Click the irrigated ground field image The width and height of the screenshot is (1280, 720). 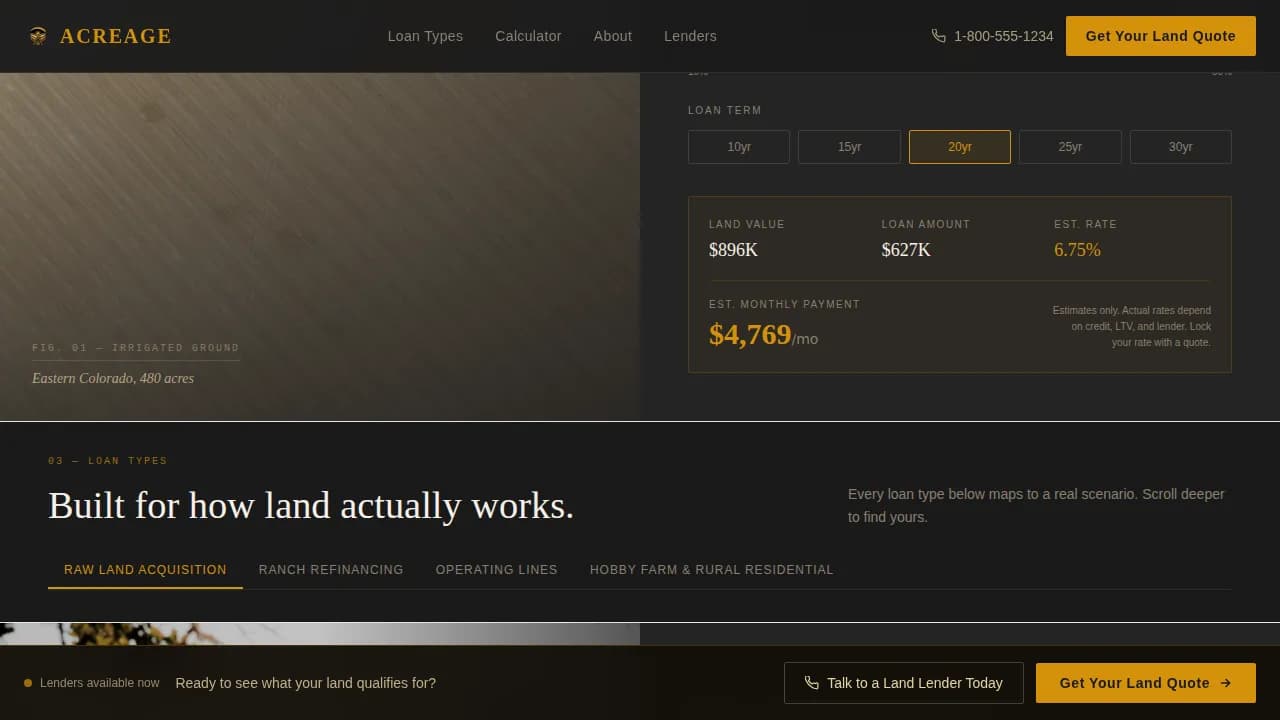pos(320,246)
